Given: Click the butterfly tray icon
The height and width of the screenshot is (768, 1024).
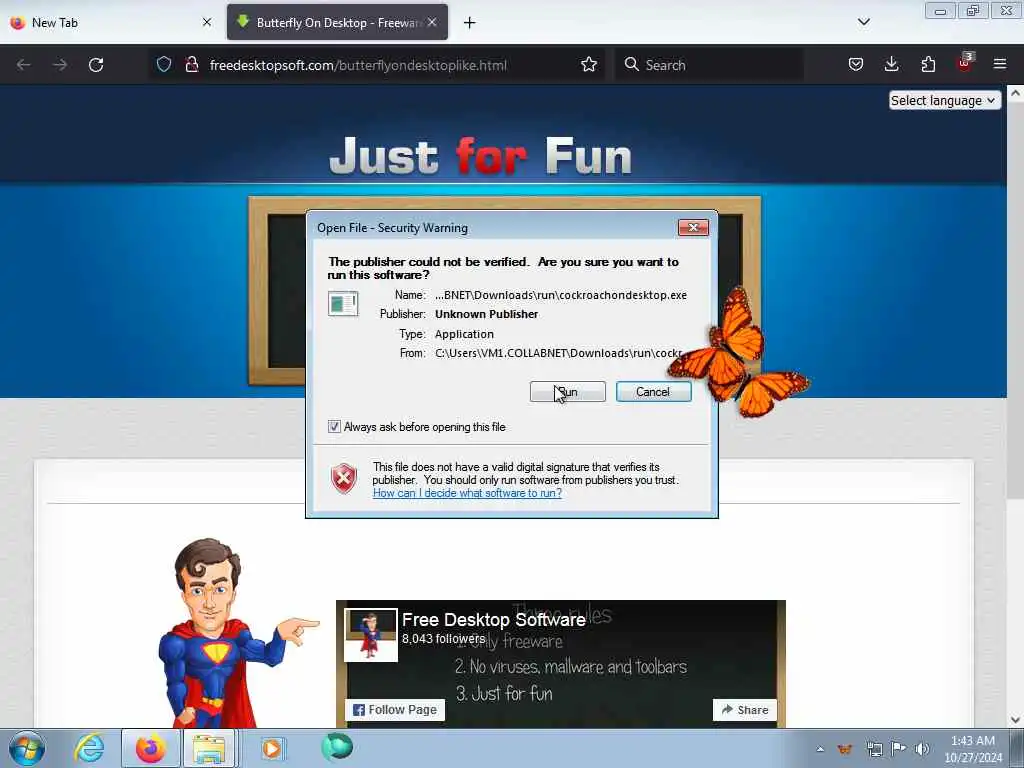Looking at the screenshot, I should (845, 749).
